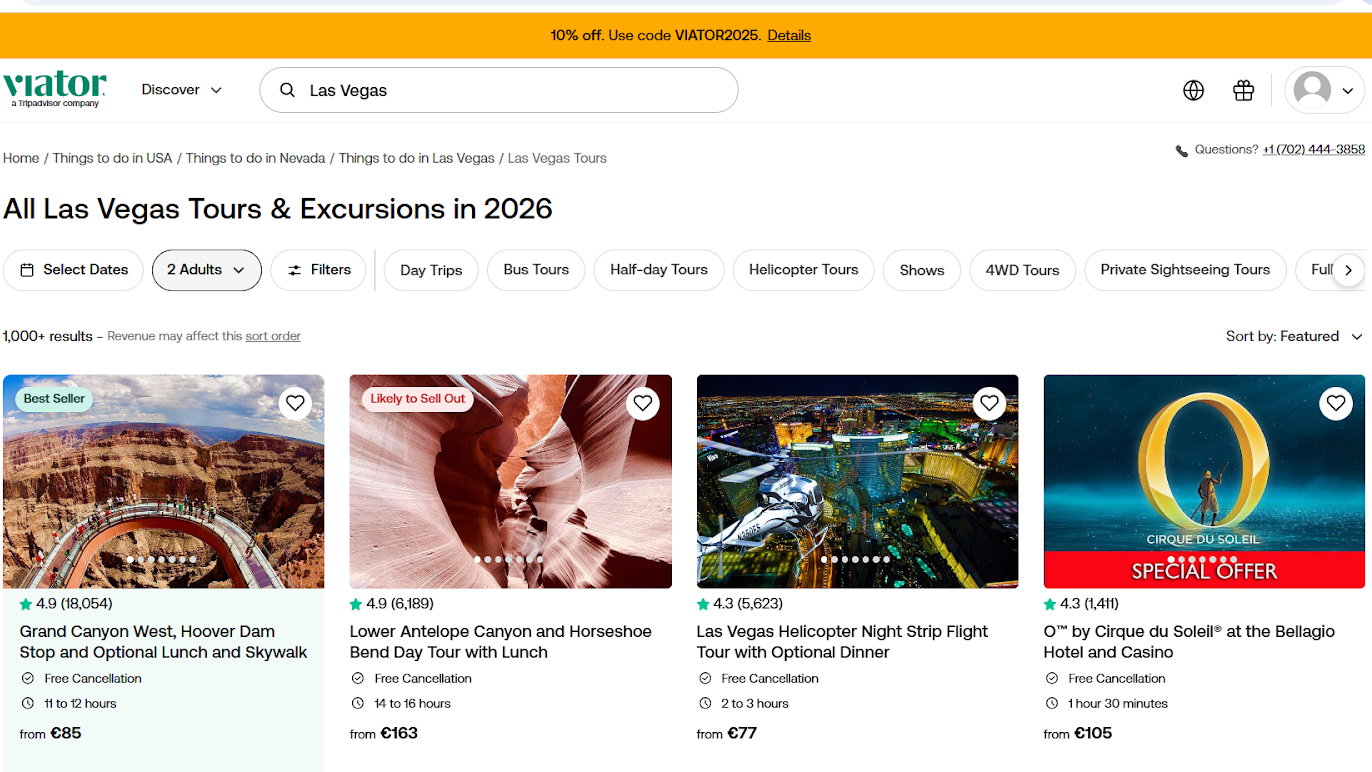Save Grand Canyon West tour to wishlist
The image size is (1372, 772).
[x=295, y=403]
